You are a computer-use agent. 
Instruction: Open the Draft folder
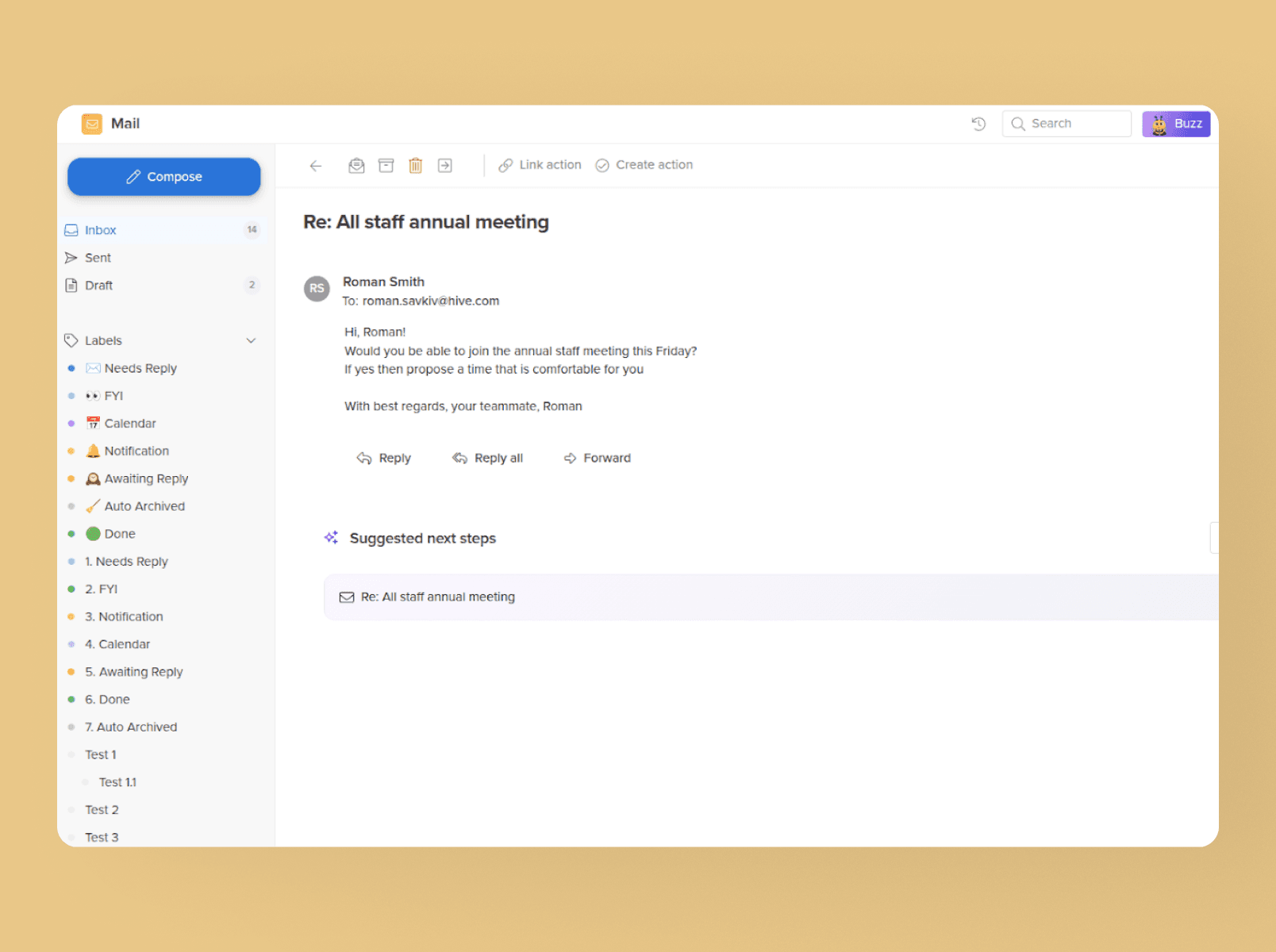tap(98, 286)
